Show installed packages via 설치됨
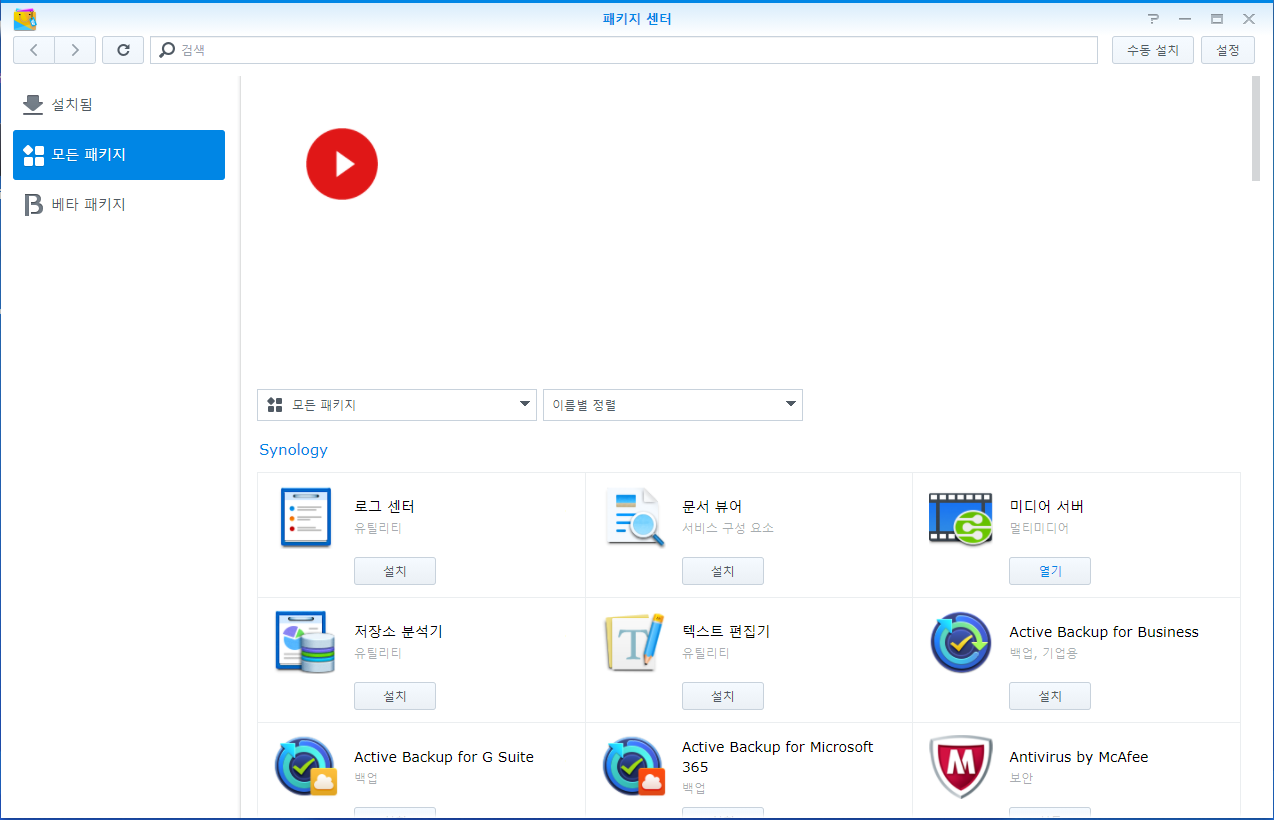1274x820 pixels. pos(119,105)
